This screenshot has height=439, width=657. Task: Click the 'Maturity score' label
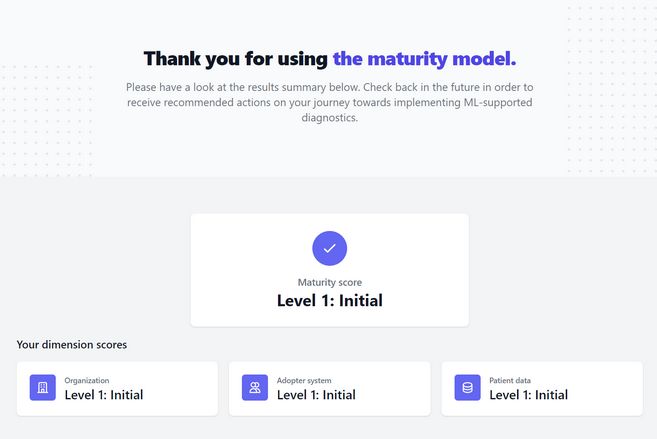click(330, 282)
